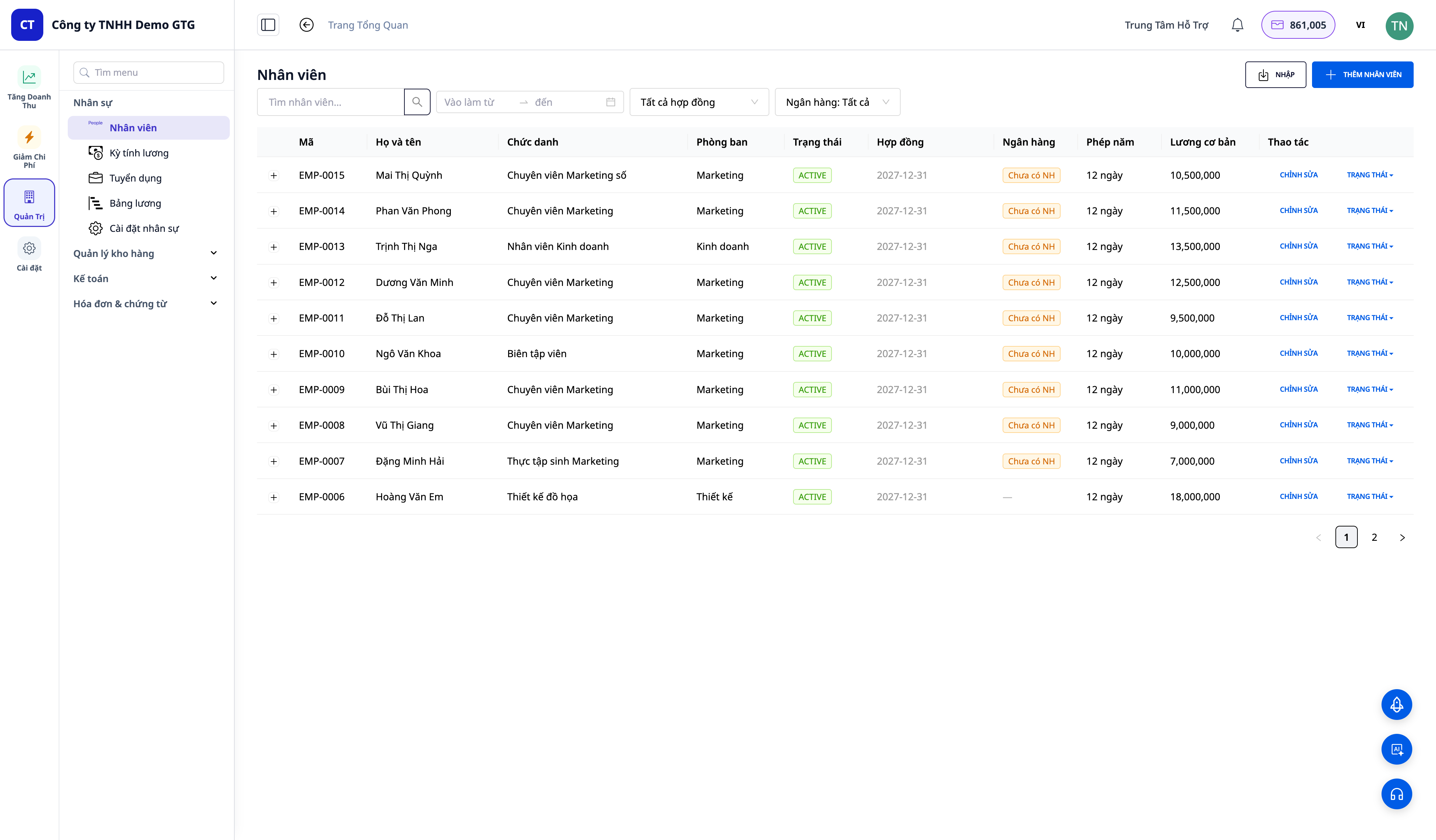The height and width of the screenshot is (840, 1436).
Task: Click the back arrow icon
Action: (306, 24)
